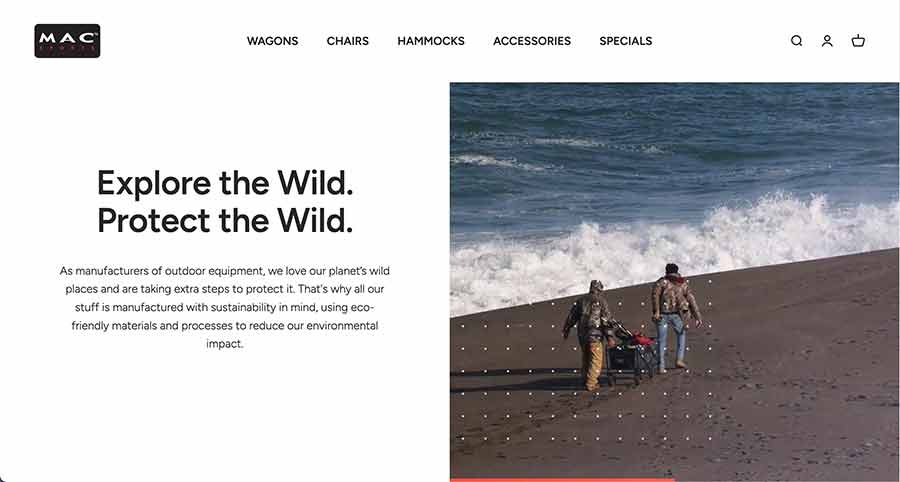Open the search magnifier icon
The height and width of the screenshot is (482, 900).
pyautogui.click(x=796, y=41)
